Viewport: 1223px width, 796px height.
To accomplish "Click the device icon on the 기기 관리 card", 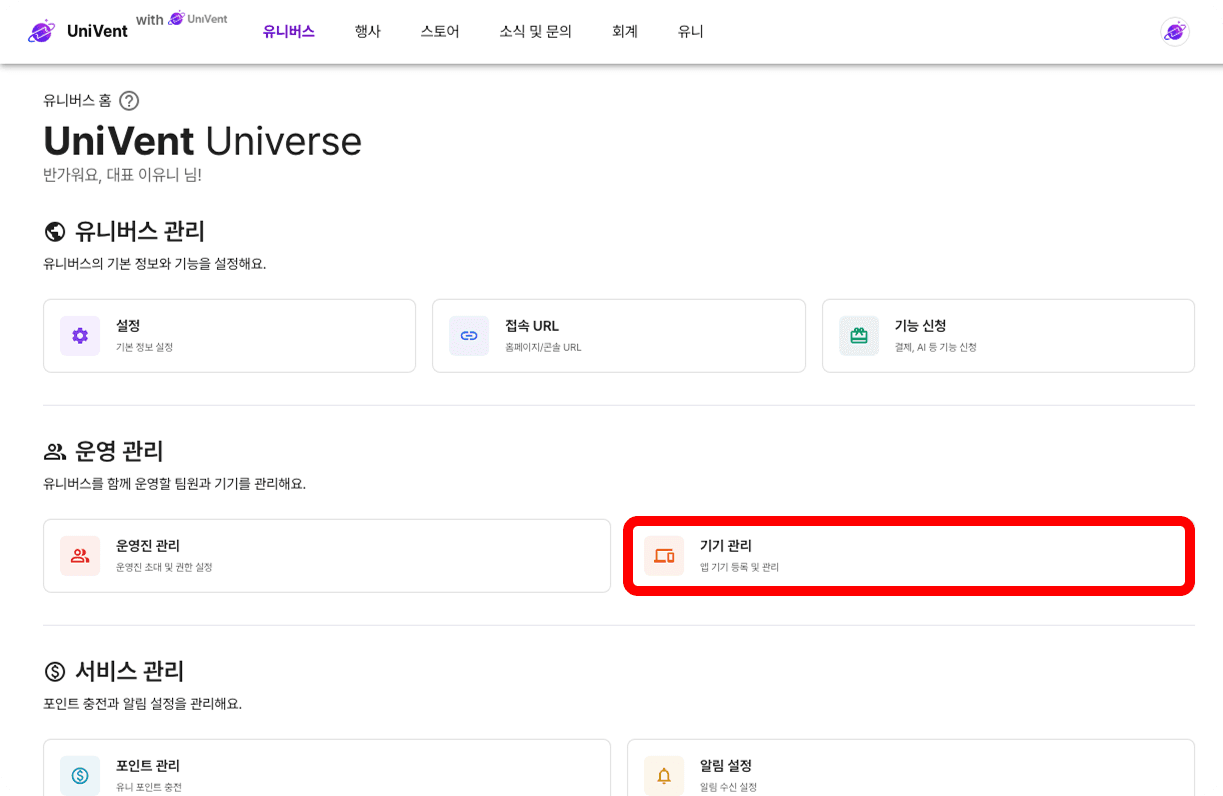I will click(x=663, y=556).
